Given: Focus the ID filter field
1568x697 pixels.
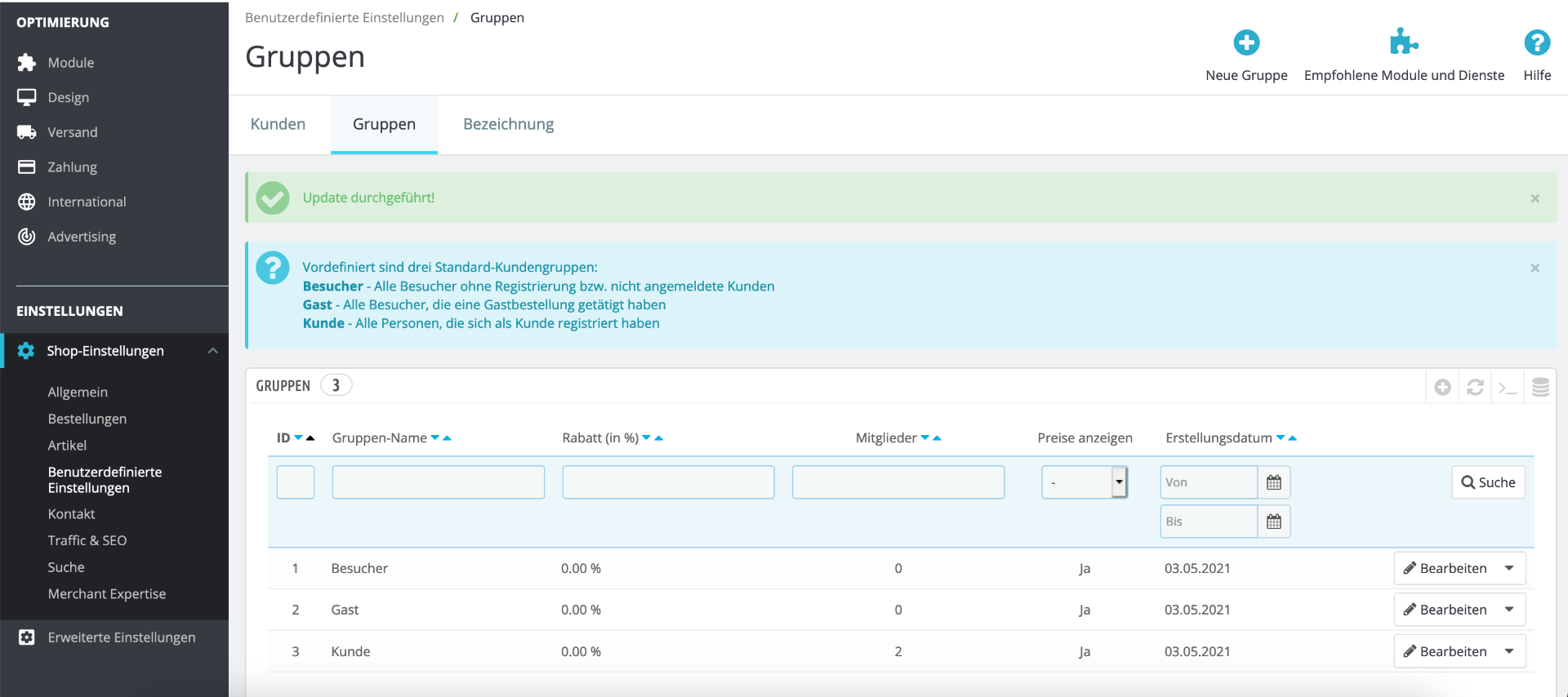Looking at the screenshot, I should coord(296,482).
